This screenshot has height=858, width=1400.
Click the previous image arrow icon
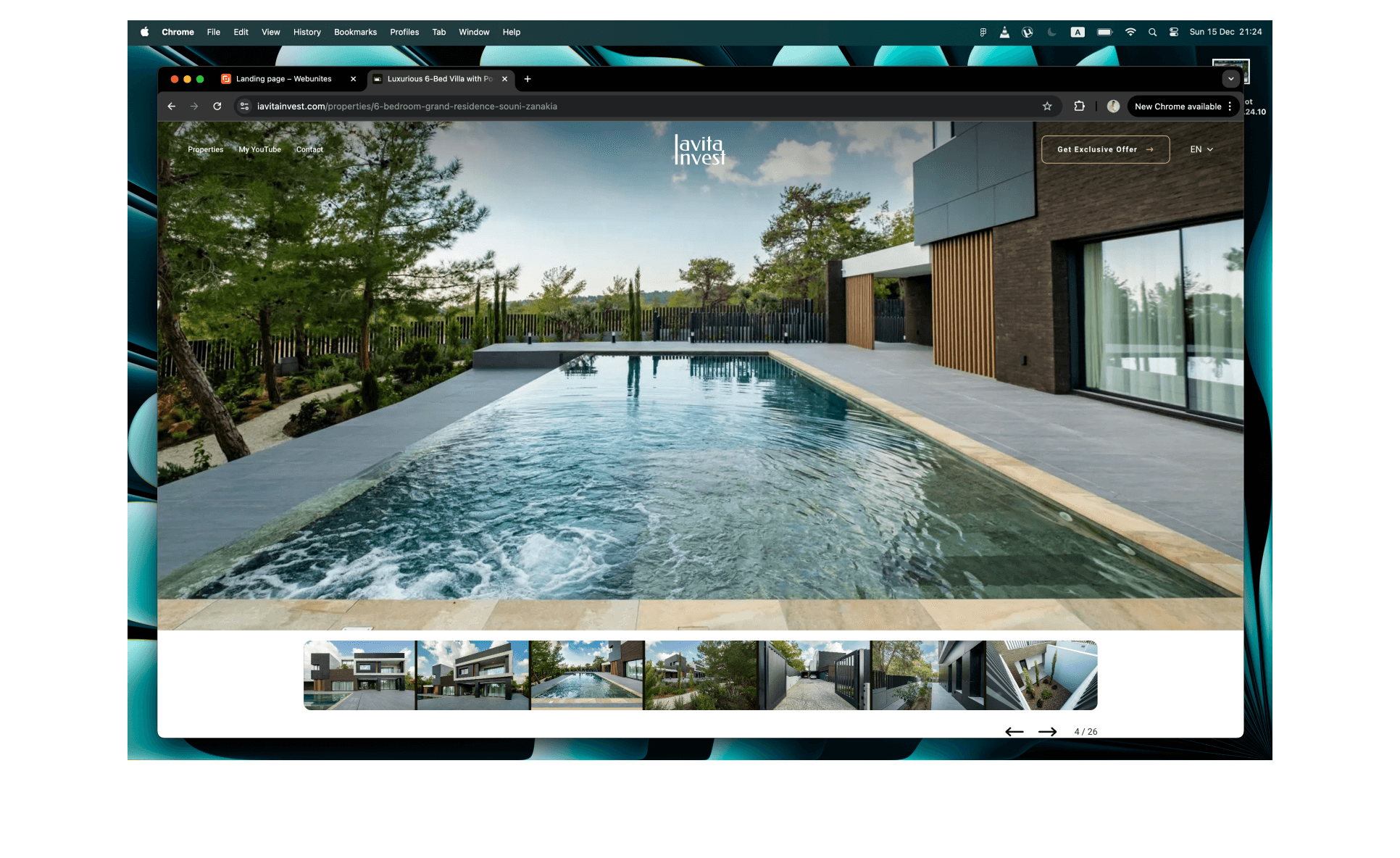pos(1013,731)
